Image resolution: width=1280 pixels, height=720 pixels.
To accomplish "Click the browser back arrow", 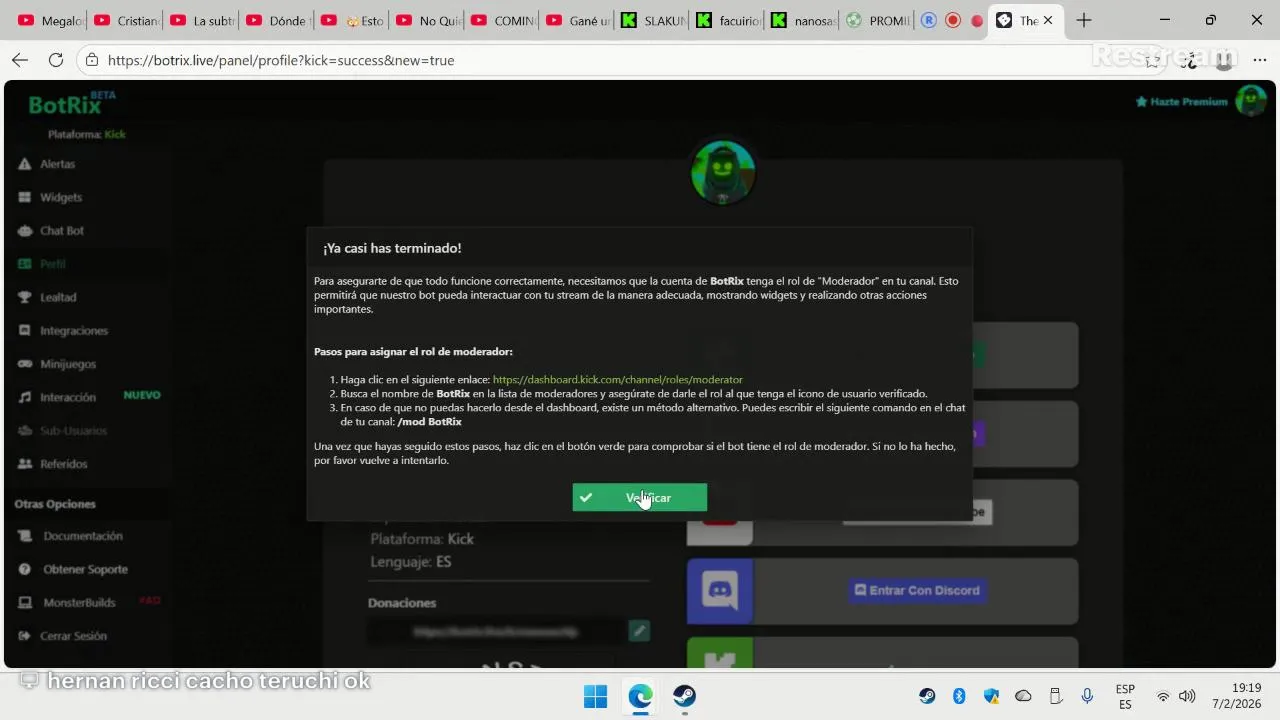I will click(x=20, y=60).
